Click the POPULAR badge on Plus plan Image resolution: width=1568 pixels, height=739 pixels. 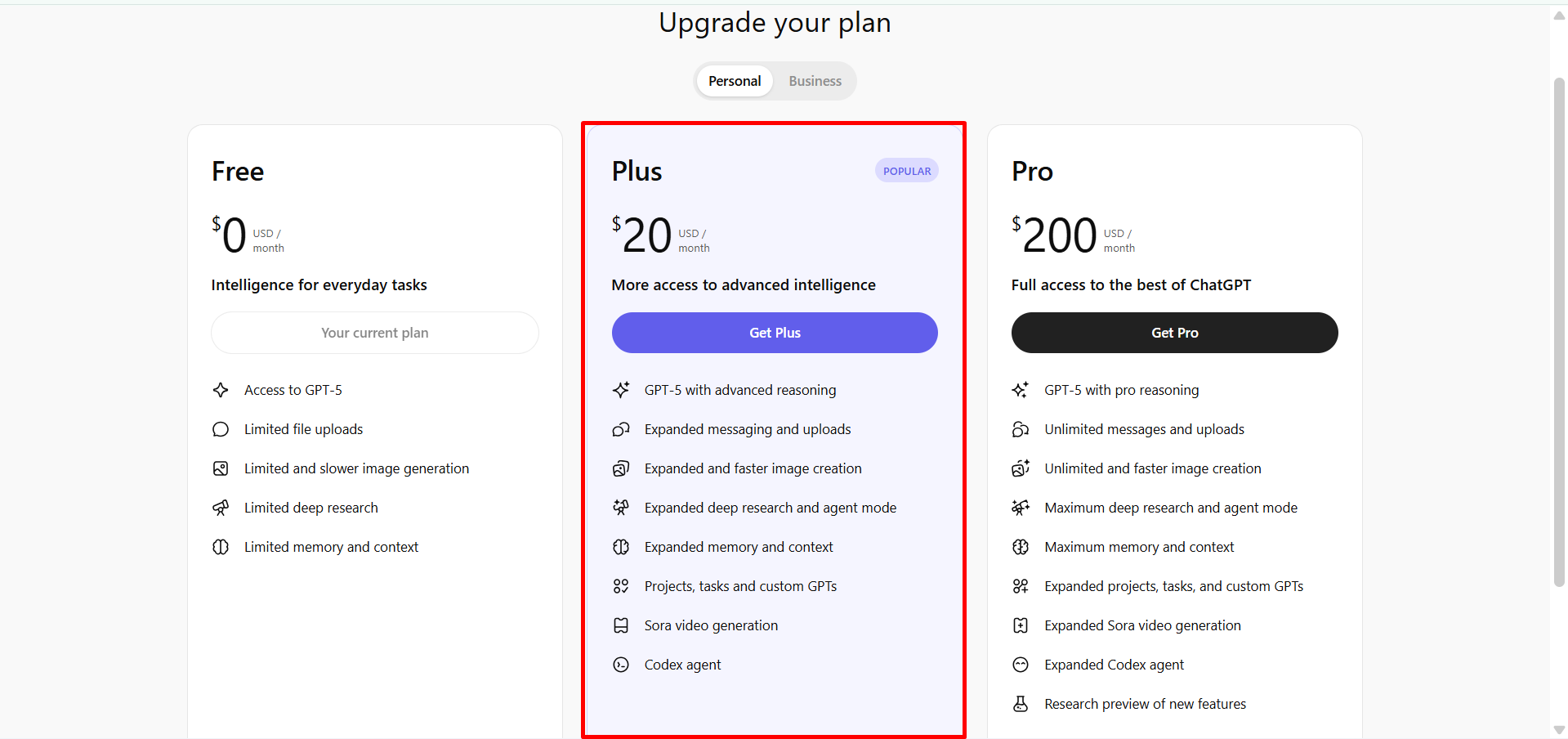(907, 171)
